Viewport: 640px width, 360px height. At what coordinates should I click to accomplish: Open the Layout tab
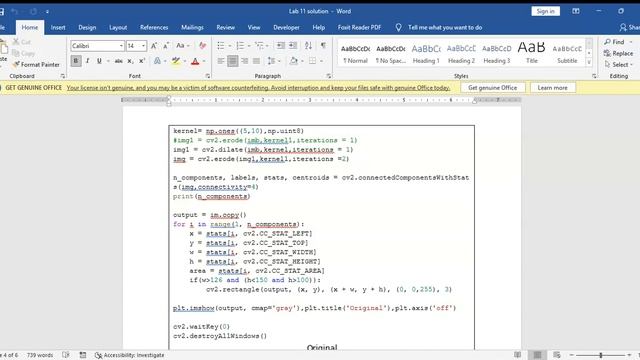pos(118,27)
